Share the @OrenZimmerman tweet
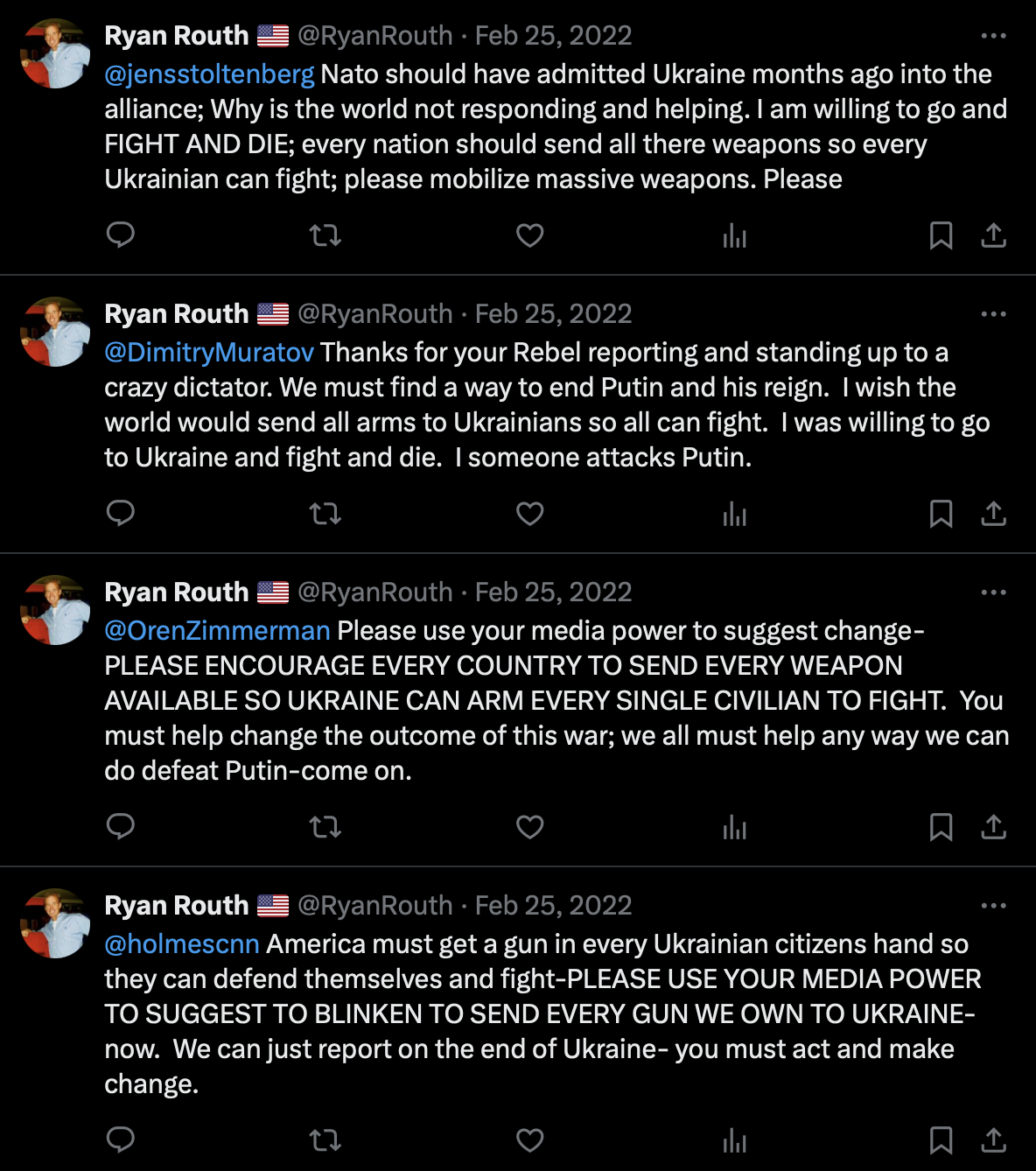 pos(993,827)
